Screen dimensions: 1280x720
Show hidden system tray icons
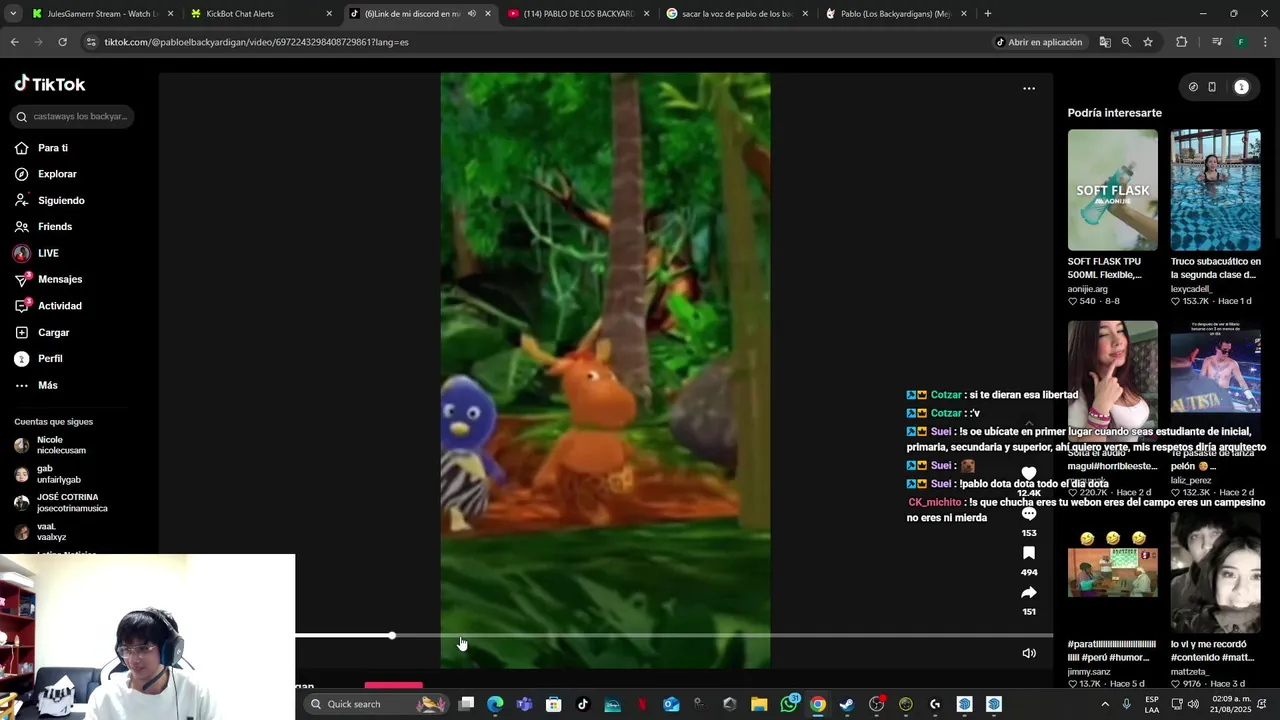(1105, 704)
